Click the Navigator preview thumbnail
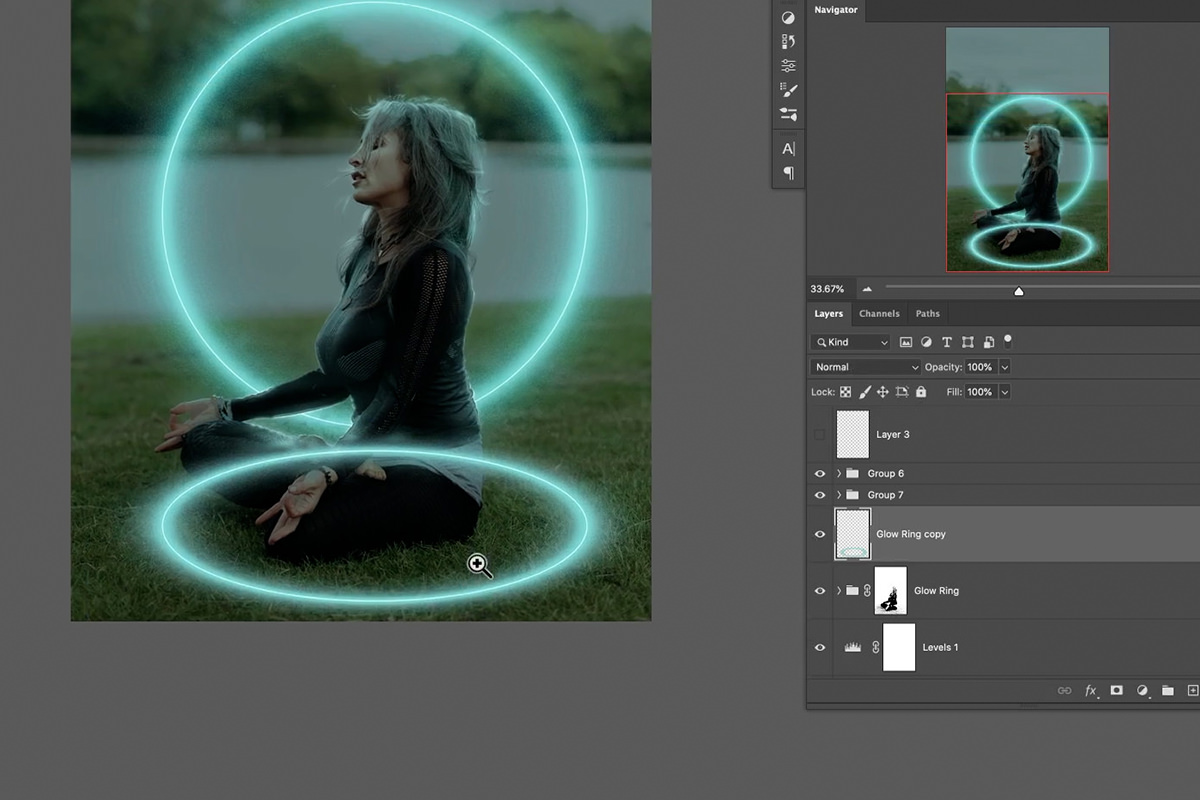 (x=1028, y=149)
